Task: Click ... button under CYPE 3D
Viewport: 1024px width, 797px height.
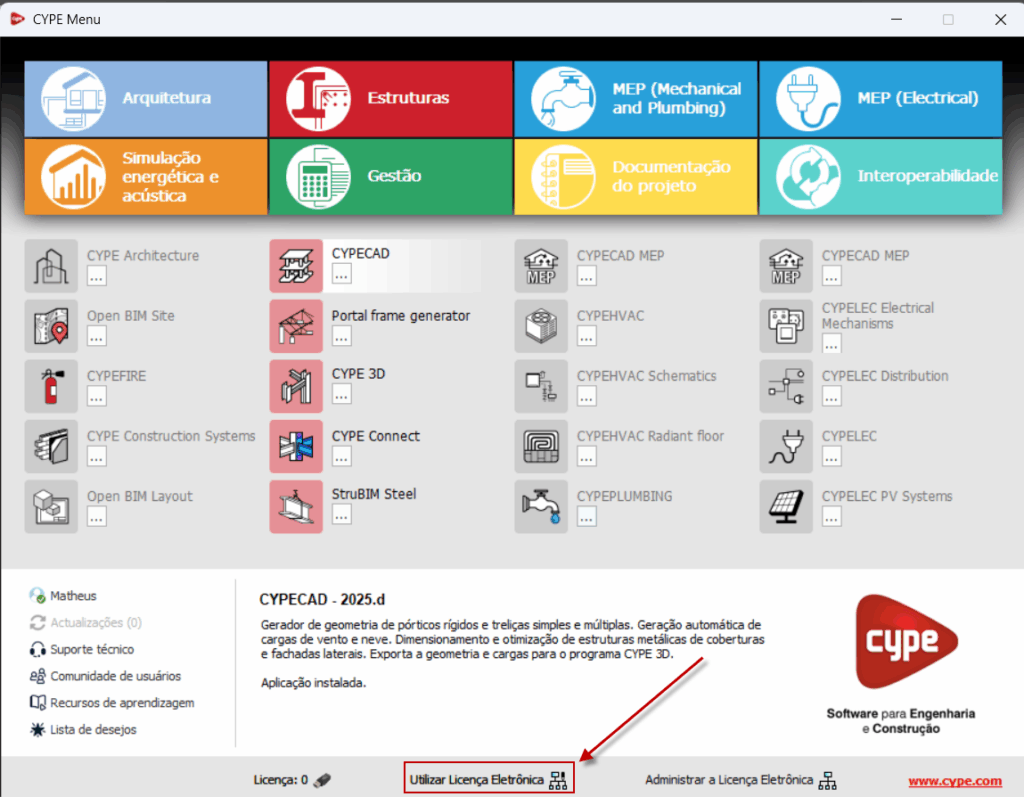Action: (342, 394)
